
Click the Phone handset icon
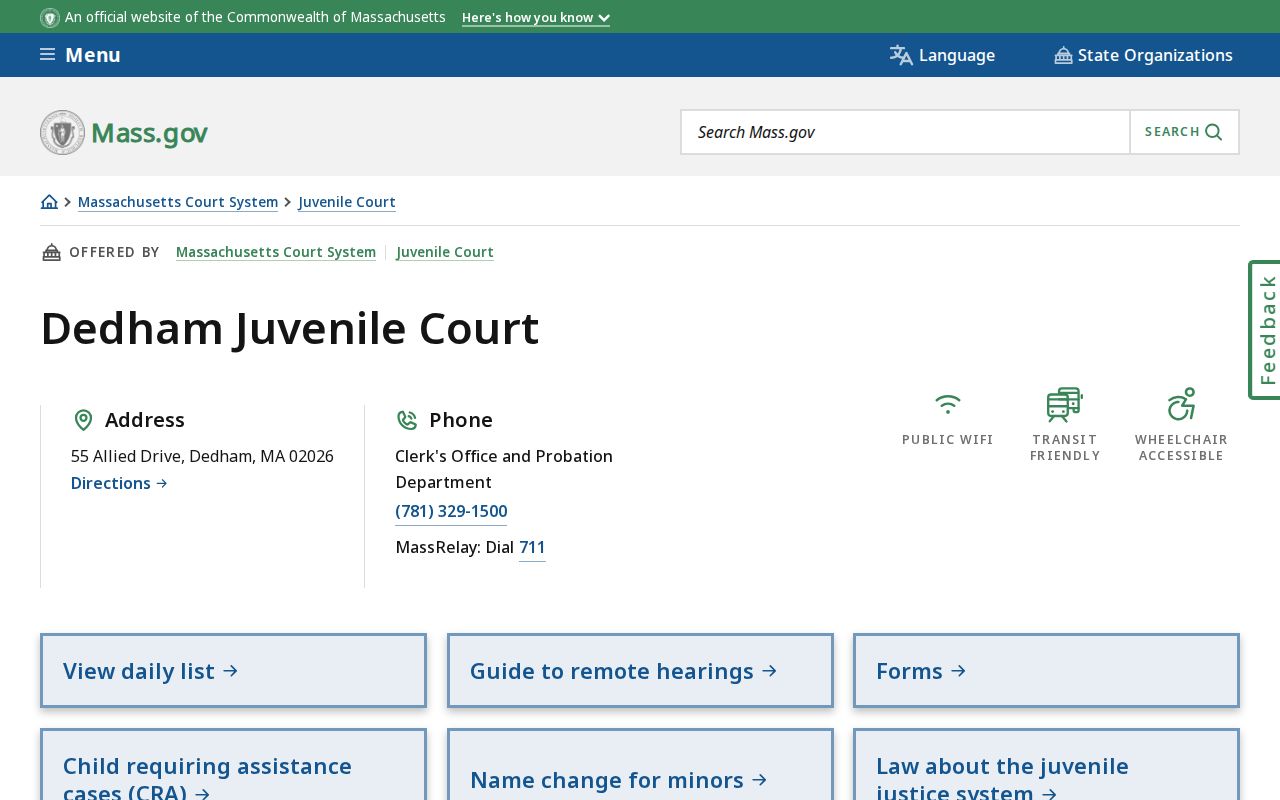pos(407,420)
